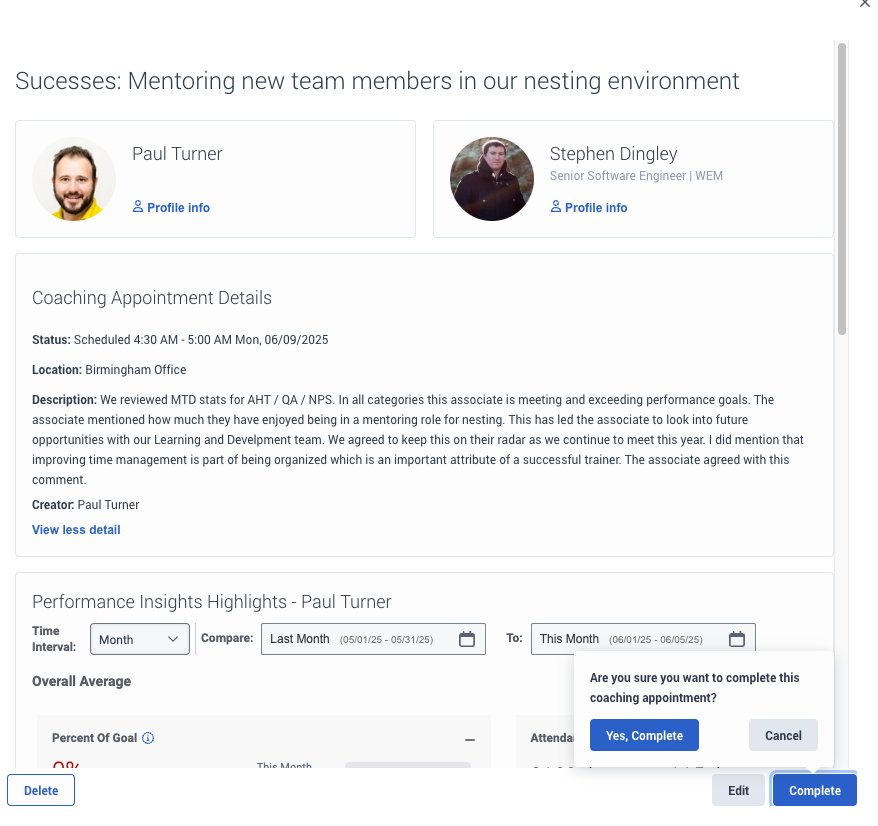The height and width of the screenshot is (826, 878).
Task: Click Performance Insights Highlights - Paul Turner heading
Action: coord(212,601)
